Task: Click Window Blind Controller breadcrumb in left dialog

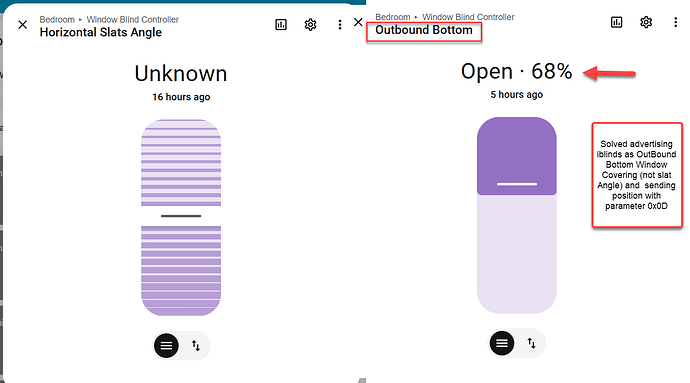Action: pos(132,20)
